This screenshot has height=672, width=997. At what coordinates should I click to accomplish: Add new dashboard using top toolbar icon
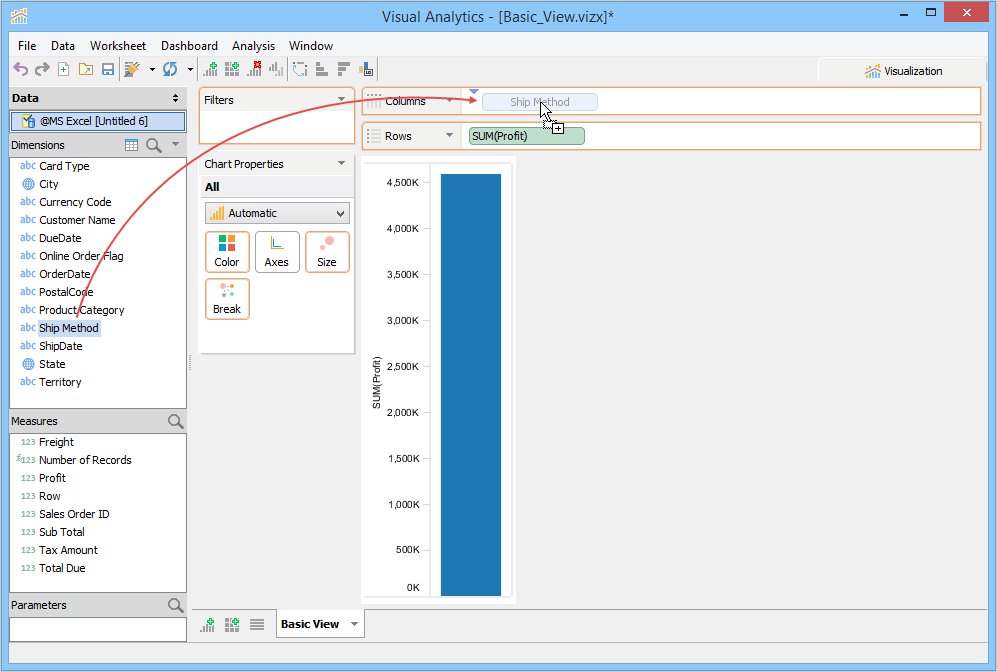click(232, 69)
